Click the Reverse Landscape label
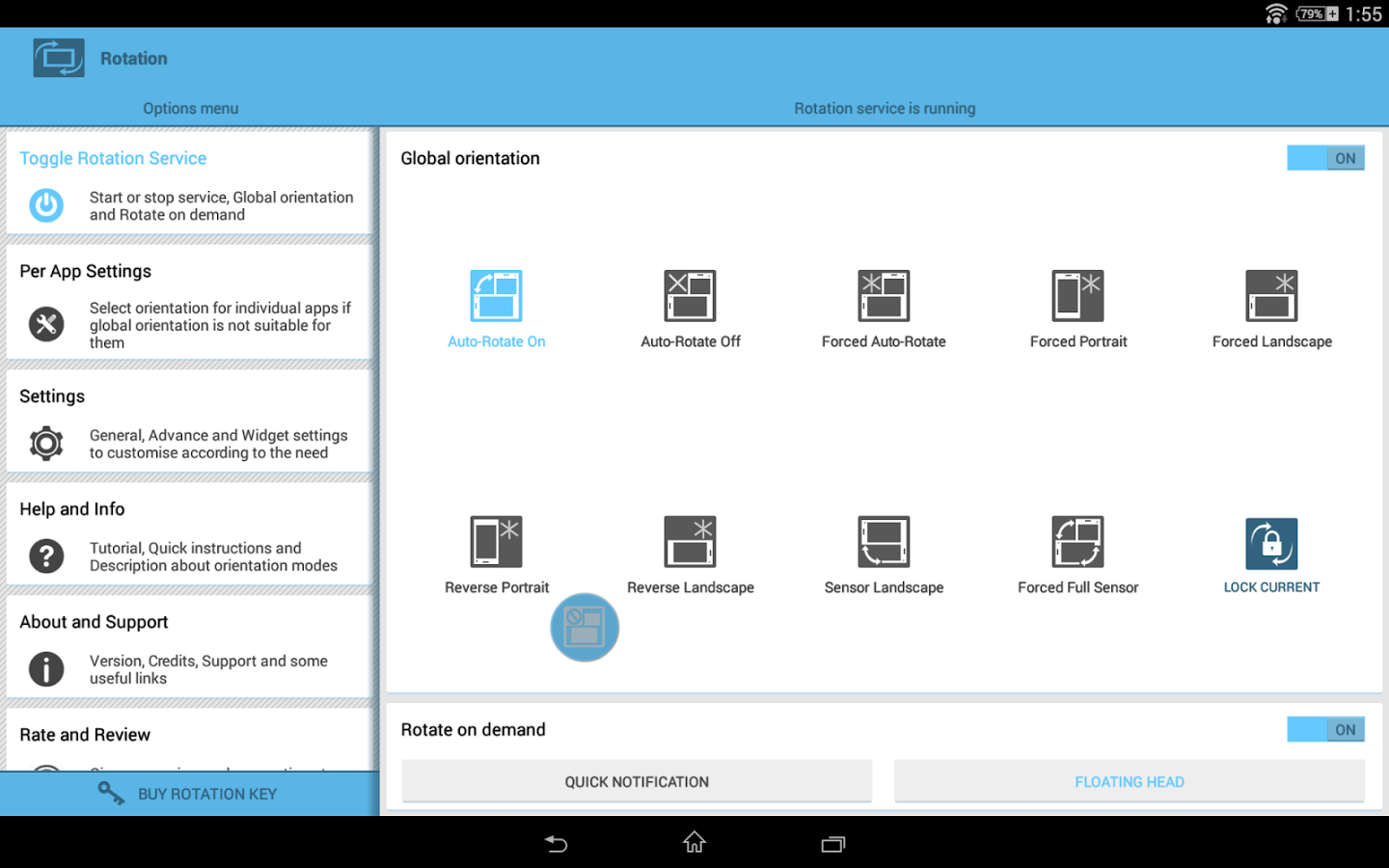 point(690,587)
